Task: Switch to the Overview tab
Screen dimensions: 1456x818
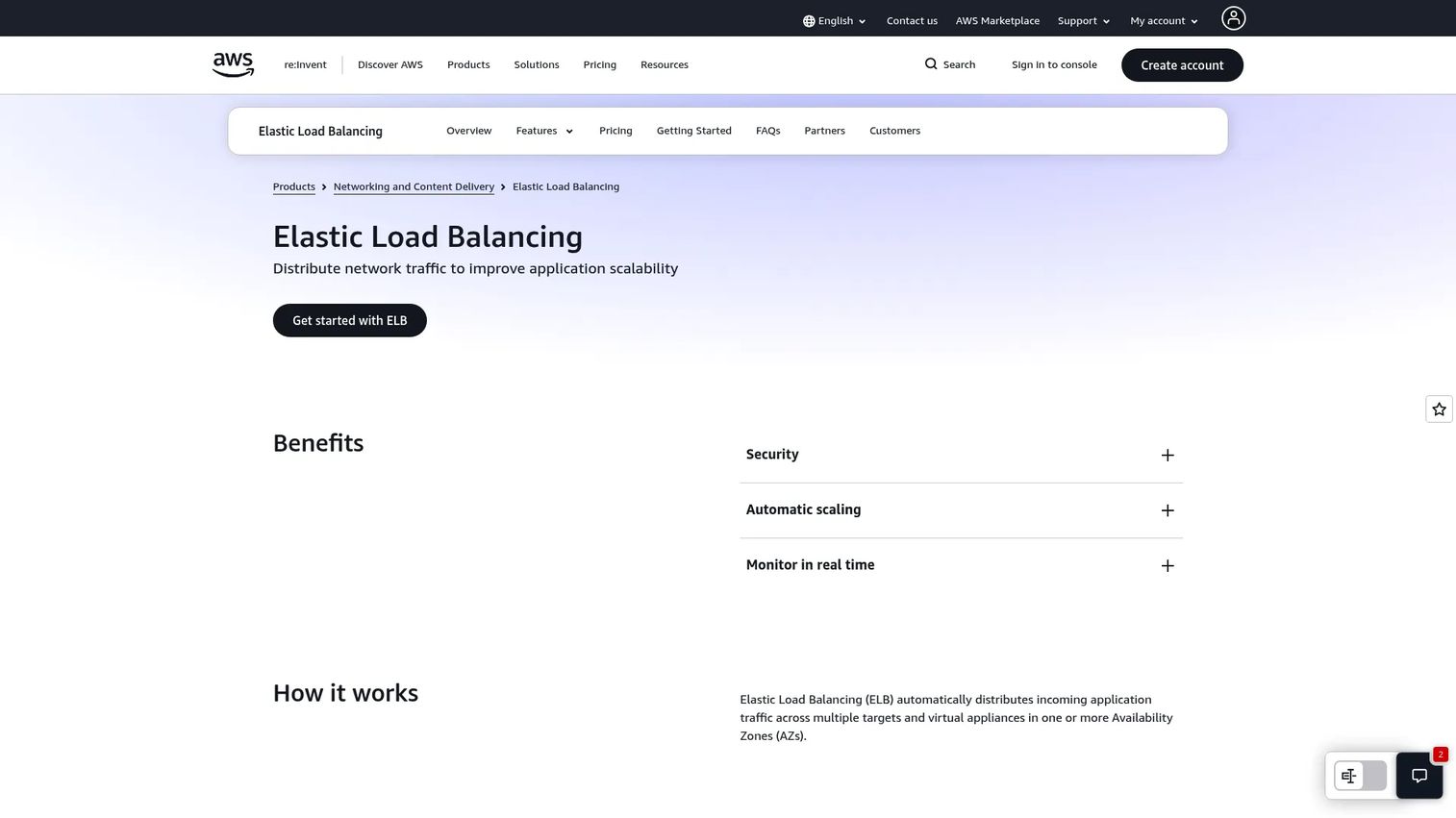Action: click(469, 131)
